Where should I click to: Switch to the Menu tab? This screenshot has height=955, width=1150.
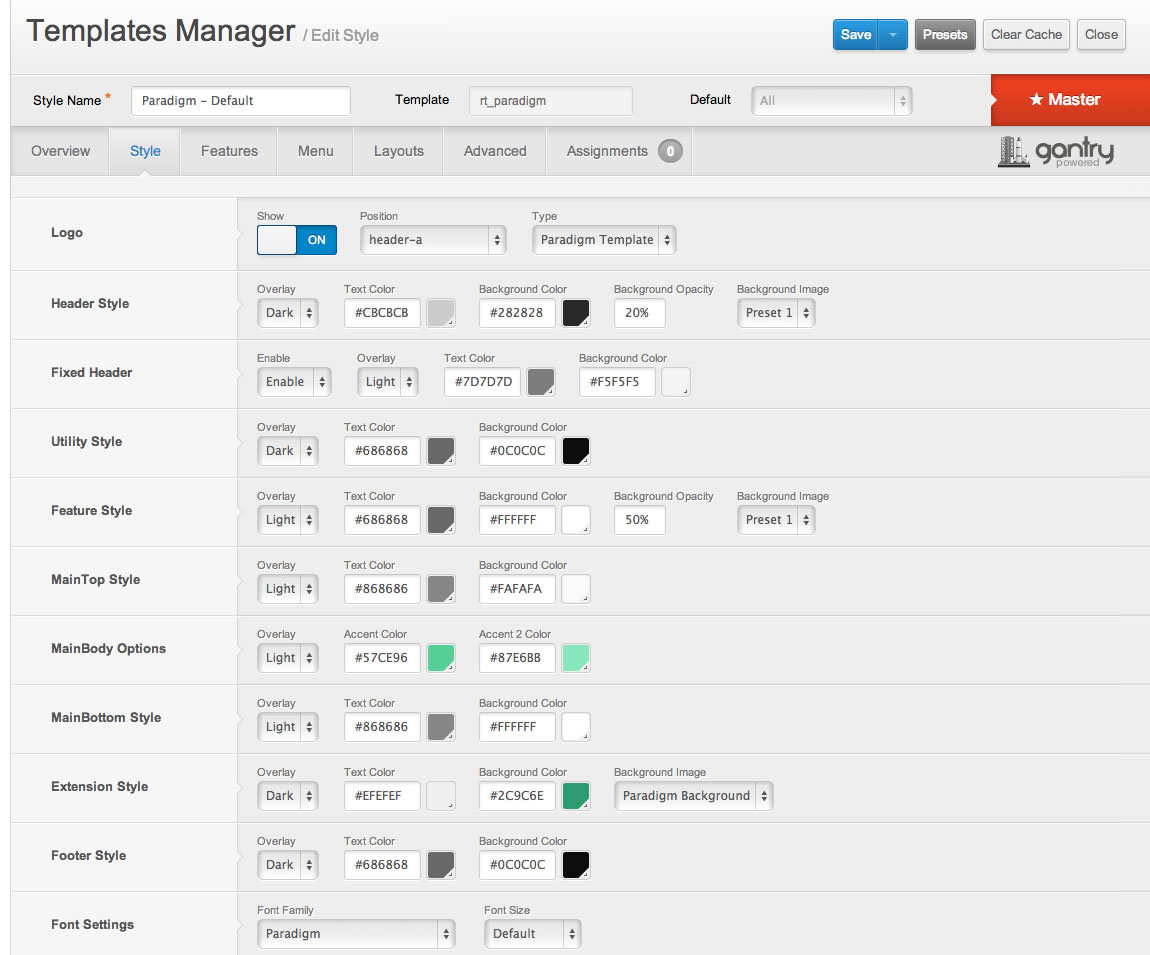click(x=315, y=151)
